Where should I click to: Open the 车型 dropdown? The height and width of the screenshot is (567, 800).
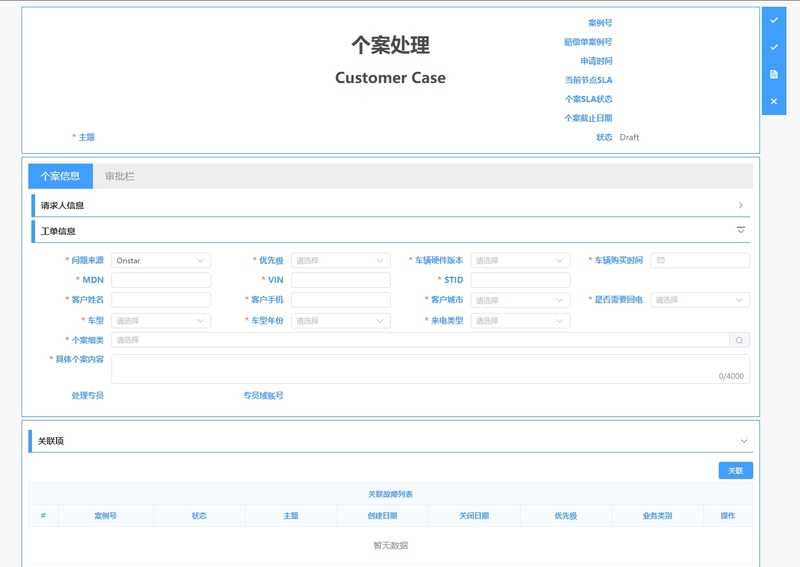[x=161, y=321]
